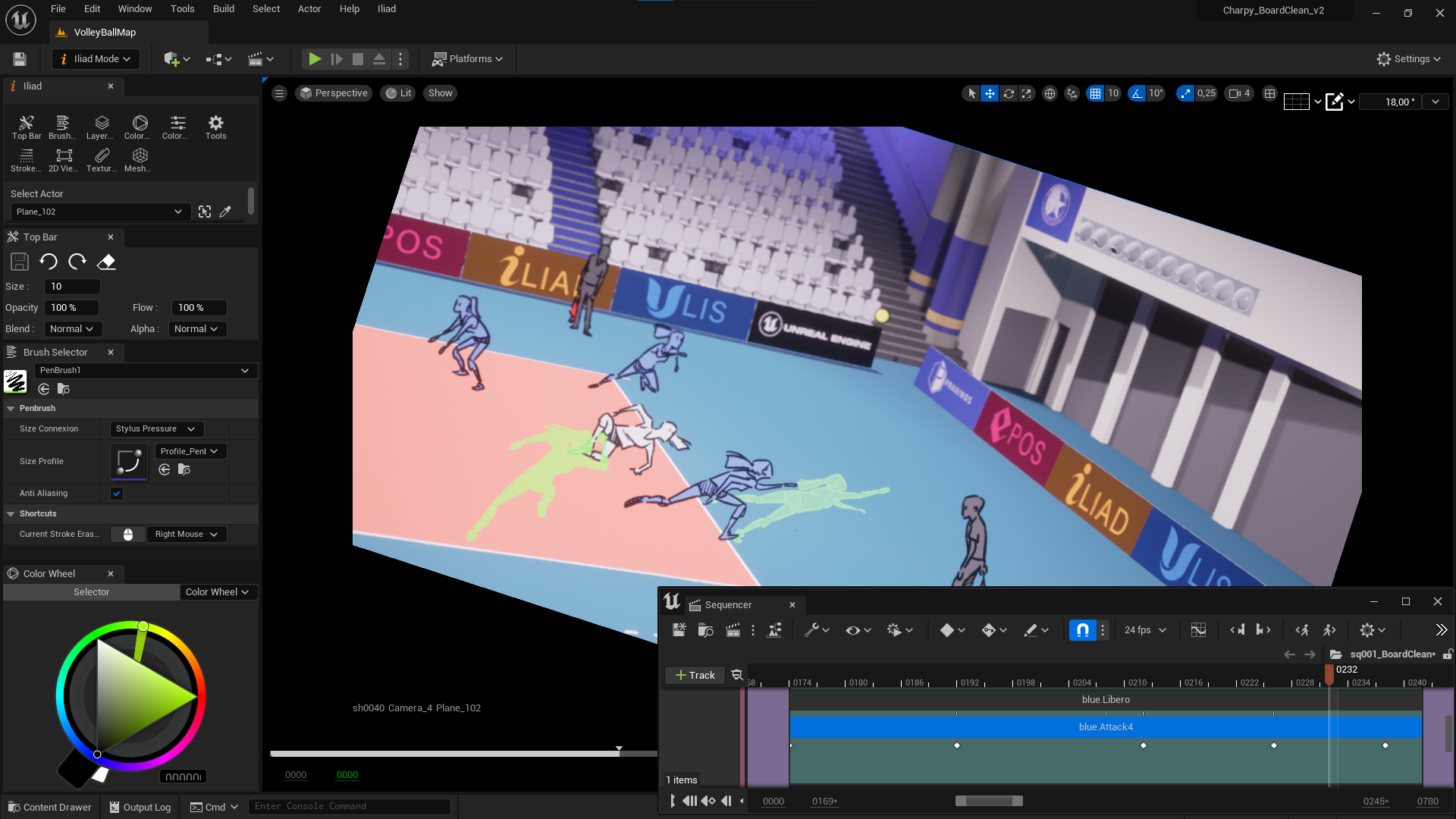Pick actor from scene eyedropper icon
Image resolution: width=1456 pixels, height=819 pixels.
coord(225,212)
